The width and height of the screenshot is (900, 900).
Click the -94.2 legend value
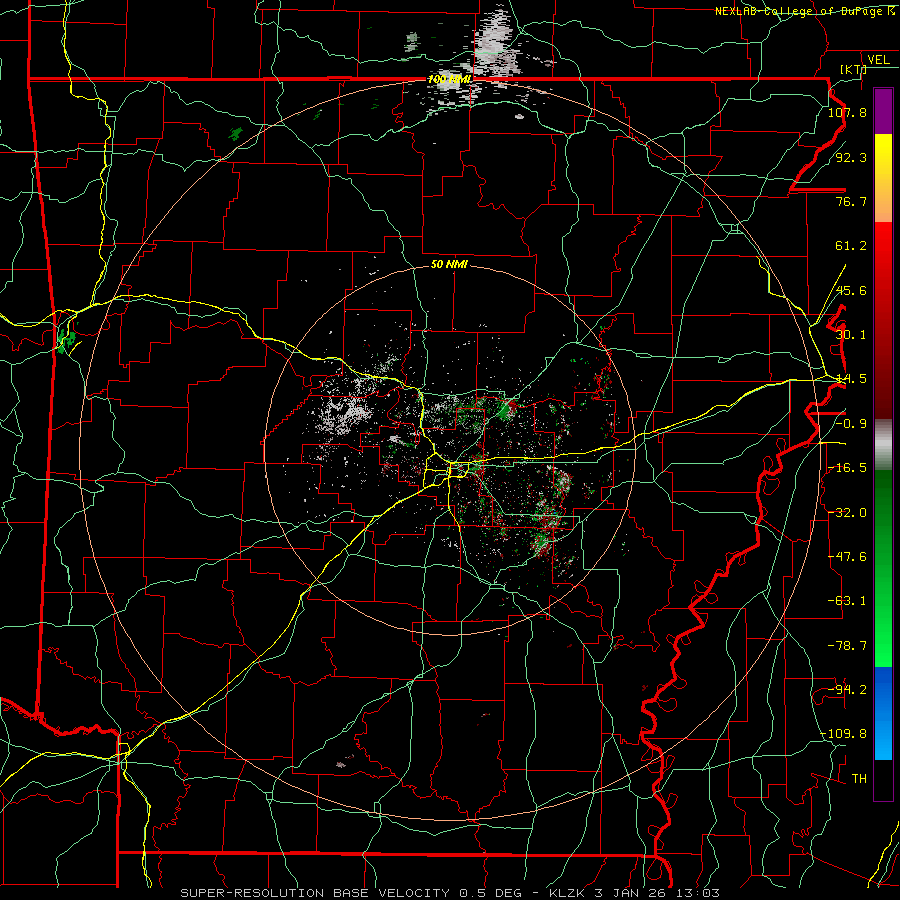coord(847,689)
